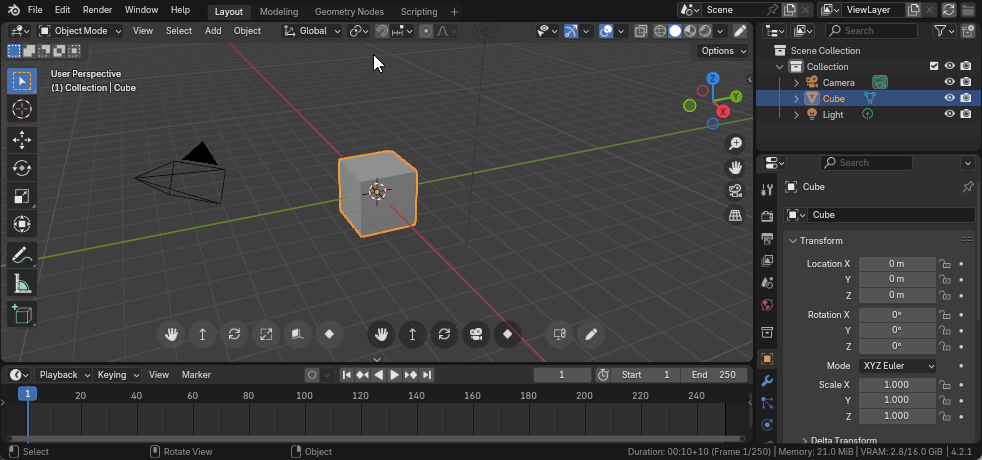Switch to the Modeling workspace tab
Viewport: 982px width, 460px height.
coord(279,11)
